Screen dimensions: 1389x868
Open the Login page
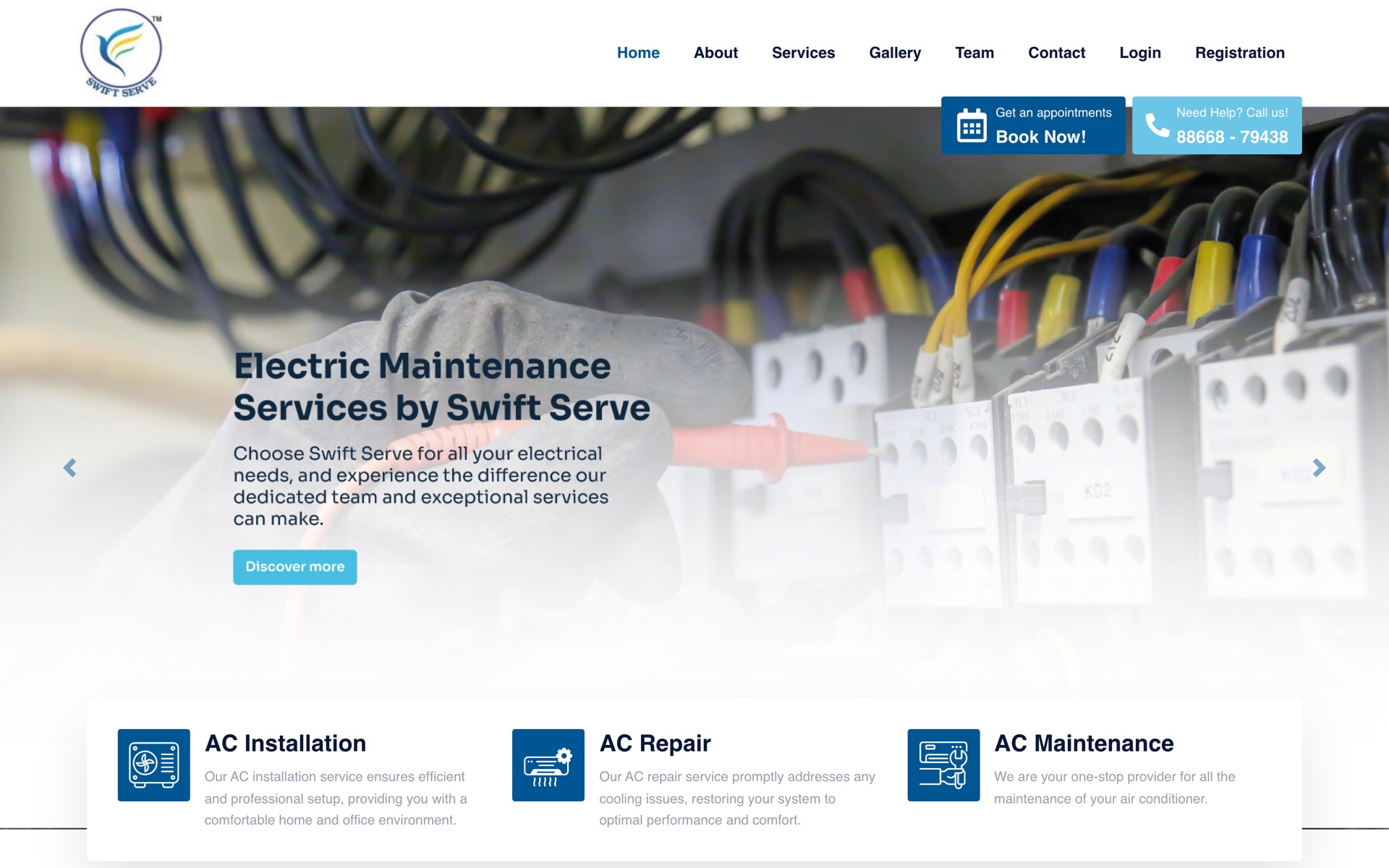tap(1140, 53)
